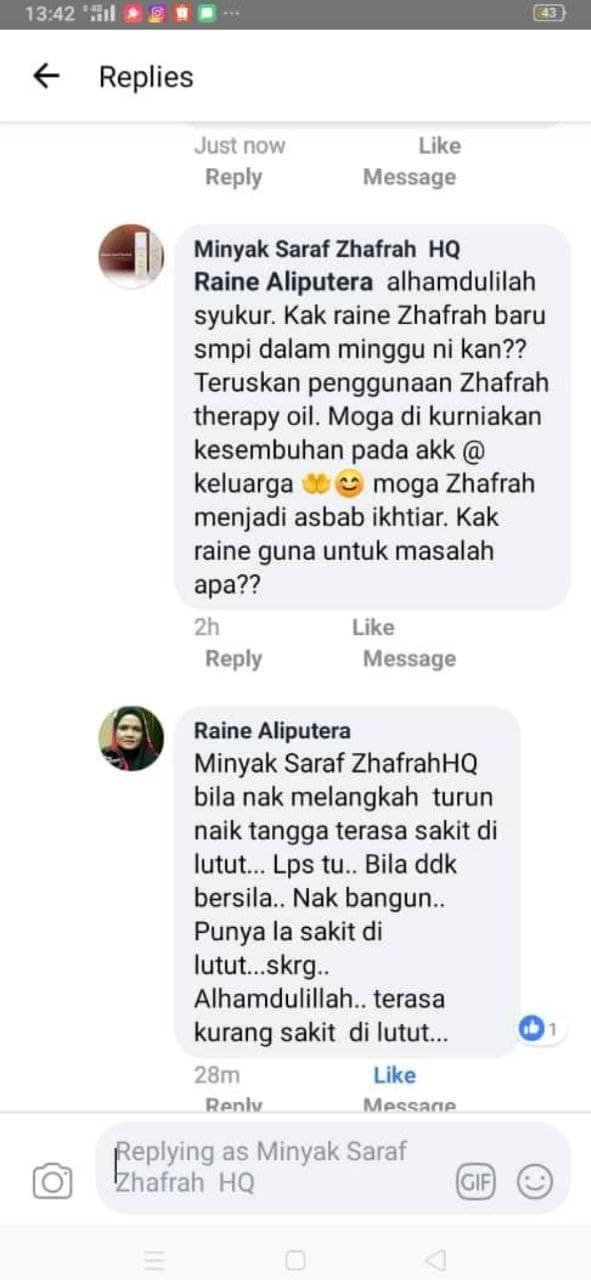Open the emoji smiley picker
591x1280 pixels.
click(535, 1183)
